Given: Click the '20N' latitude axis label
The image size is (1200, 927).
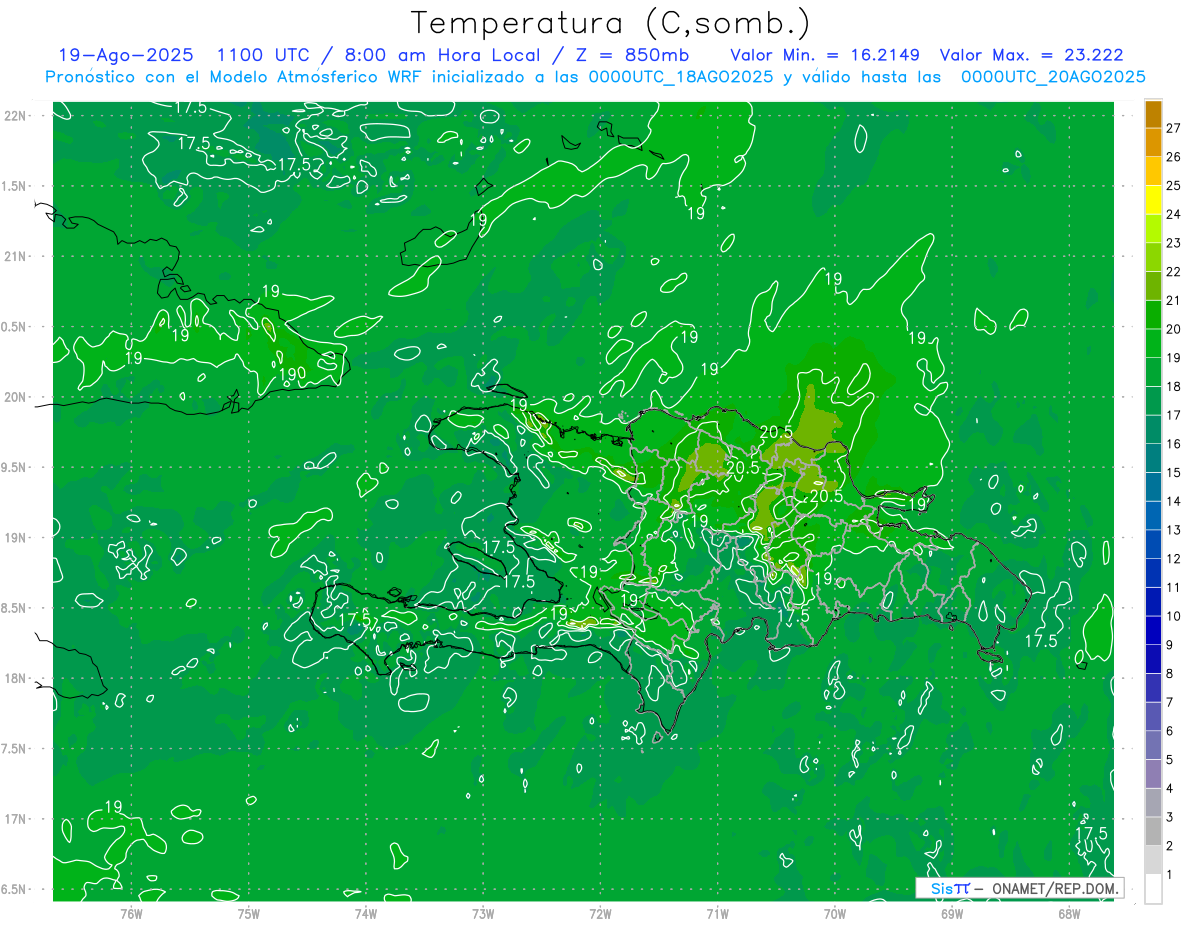Looking at the screenshot, I should point(16,397).
